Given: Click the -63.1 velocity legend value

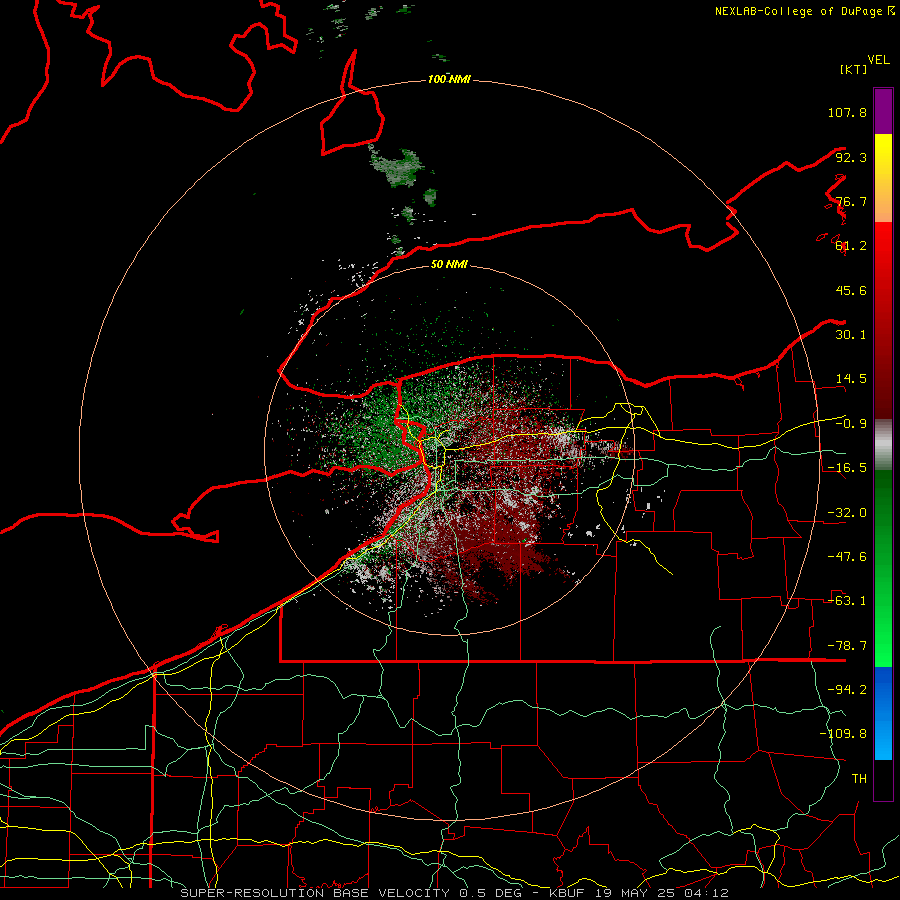Looking at the screenshot, I should coord(847,601).
